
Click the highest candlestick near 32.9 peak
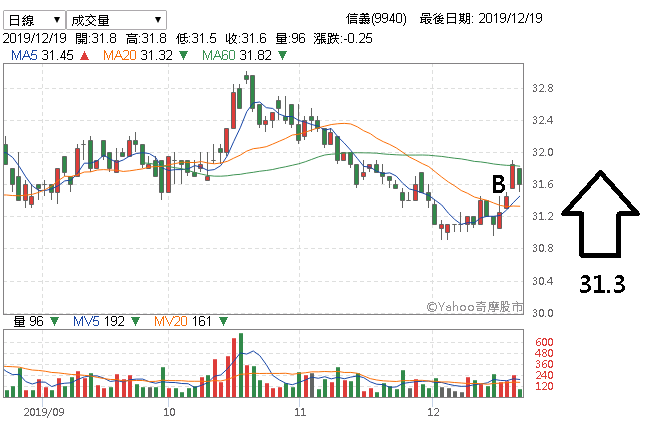[246, 77]
